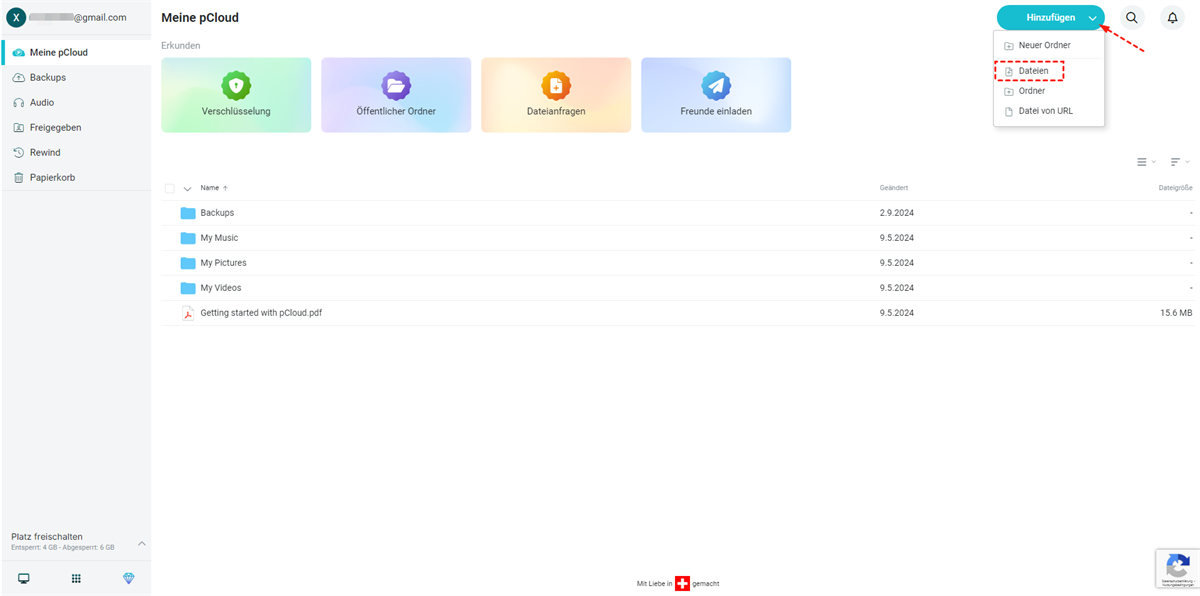Click the 2.9.2024 date for Backups

tap(897, 213)
